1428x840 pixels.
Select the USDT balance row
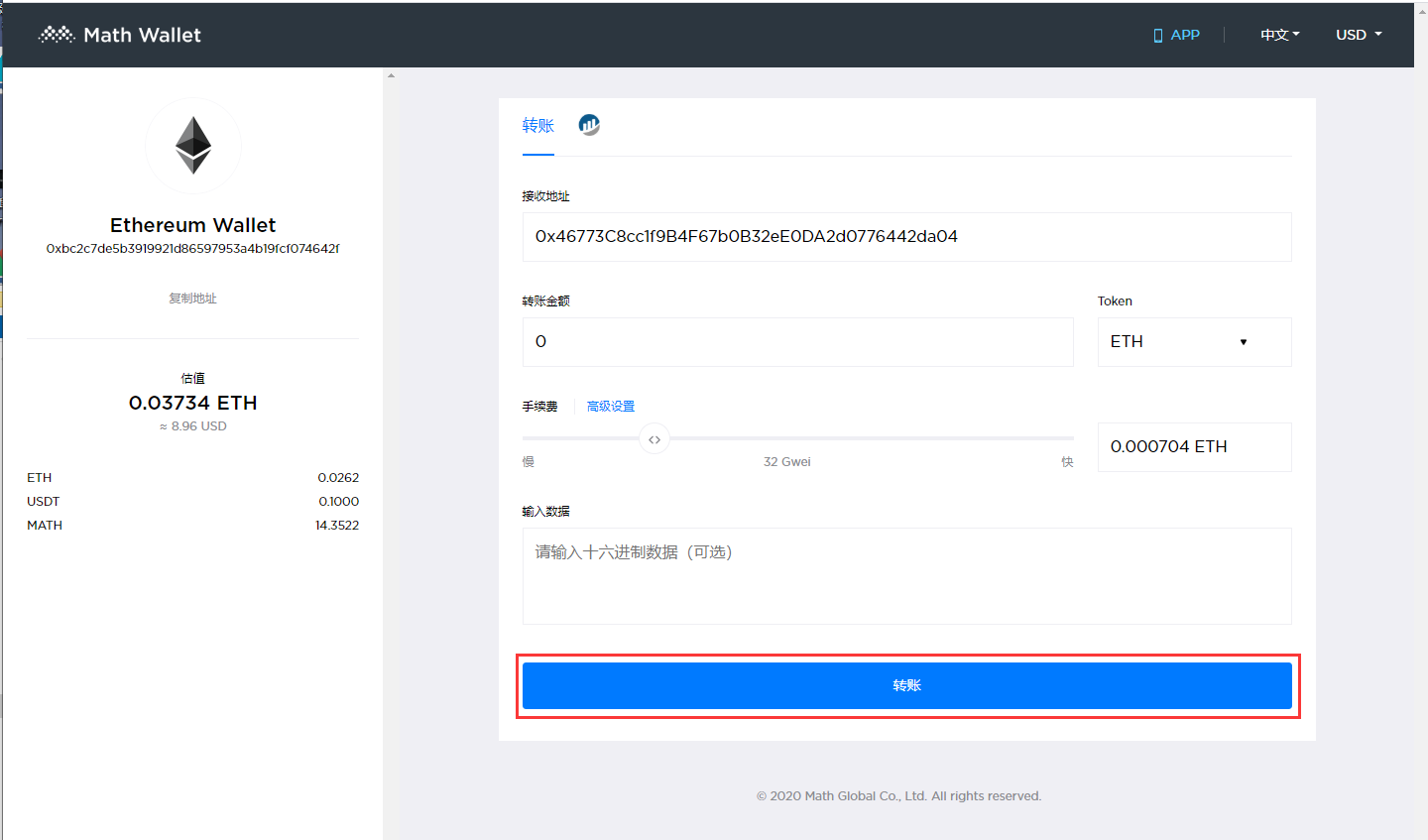pyautogui.click(x=192, y=502)
